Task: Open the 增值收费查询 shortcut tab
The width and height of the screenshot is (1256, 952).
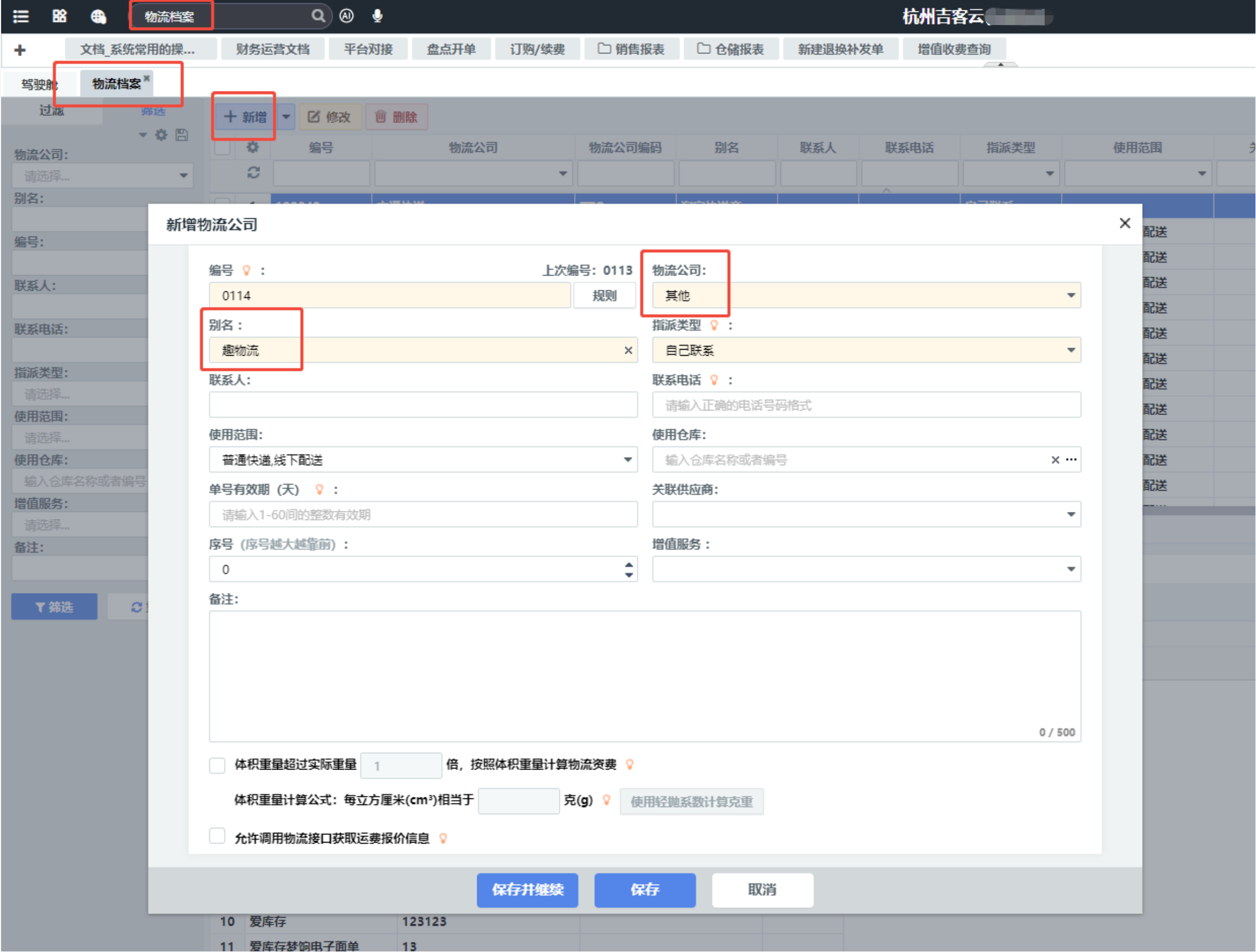Action: click(x=954, y=50)
